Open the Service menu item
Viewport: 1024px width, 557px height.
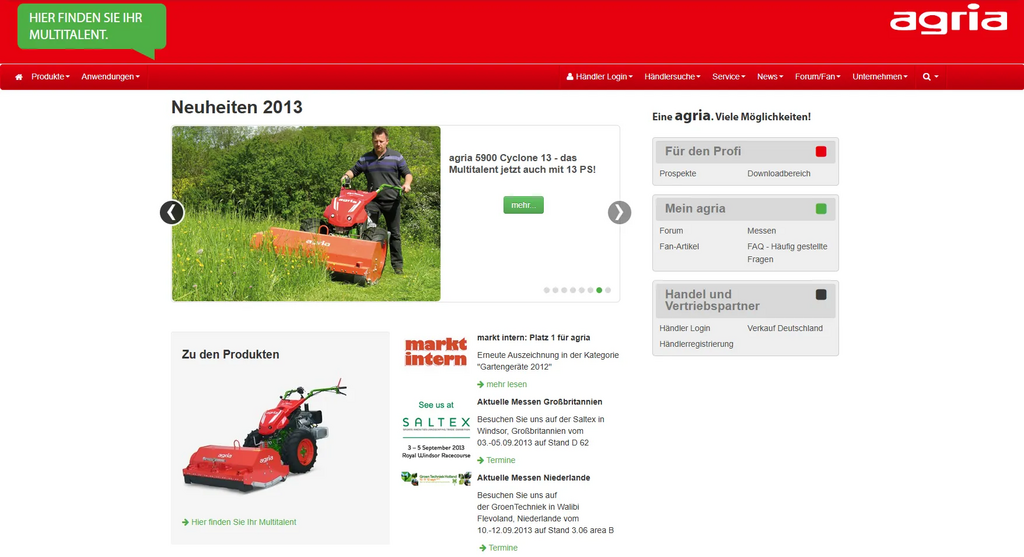click(x=729, y=77)
